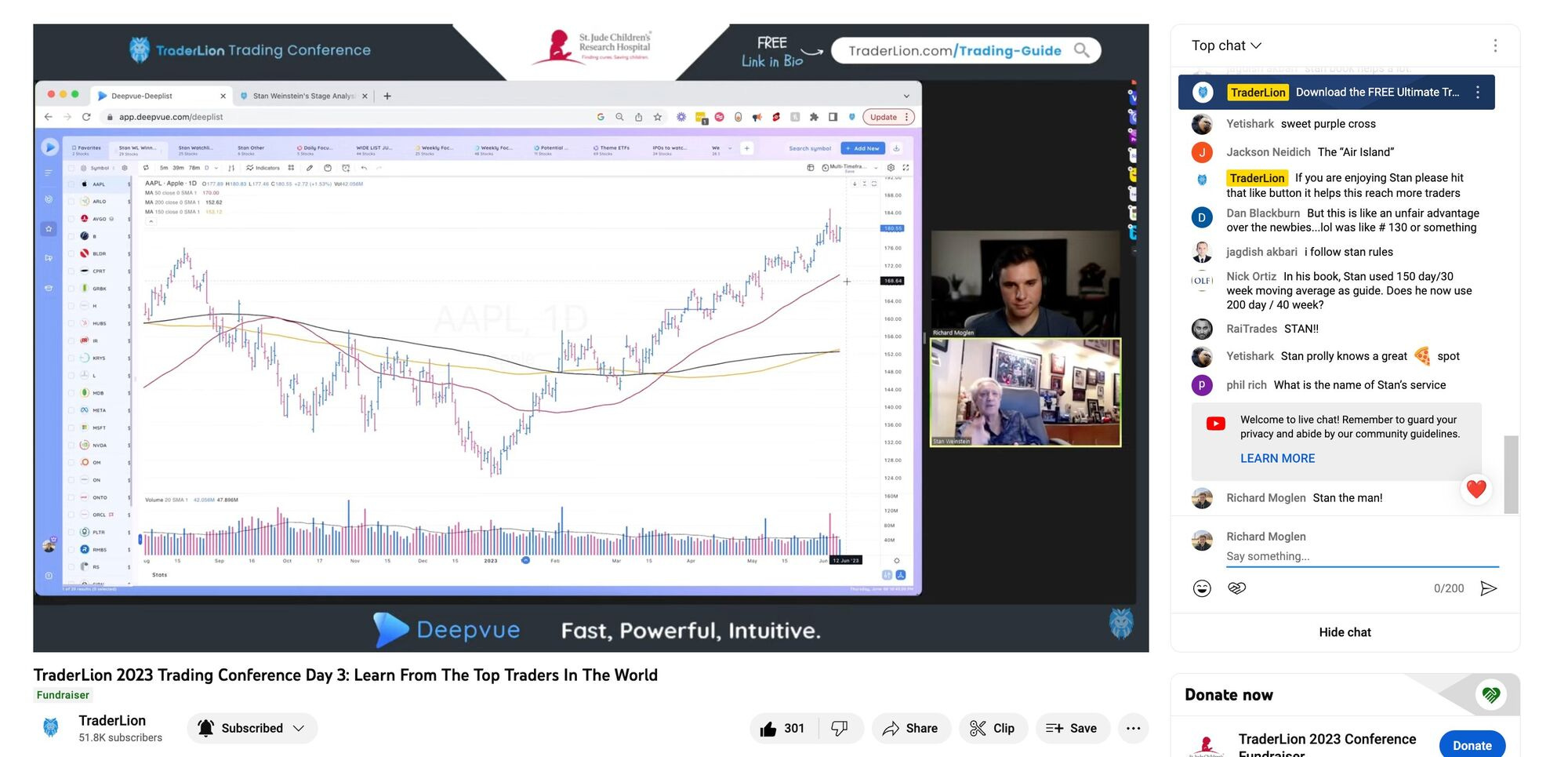Open Subscribed notification options dropdown
Image resolution: width=1568 pixels, height=757 pixels.
point(252,728)
